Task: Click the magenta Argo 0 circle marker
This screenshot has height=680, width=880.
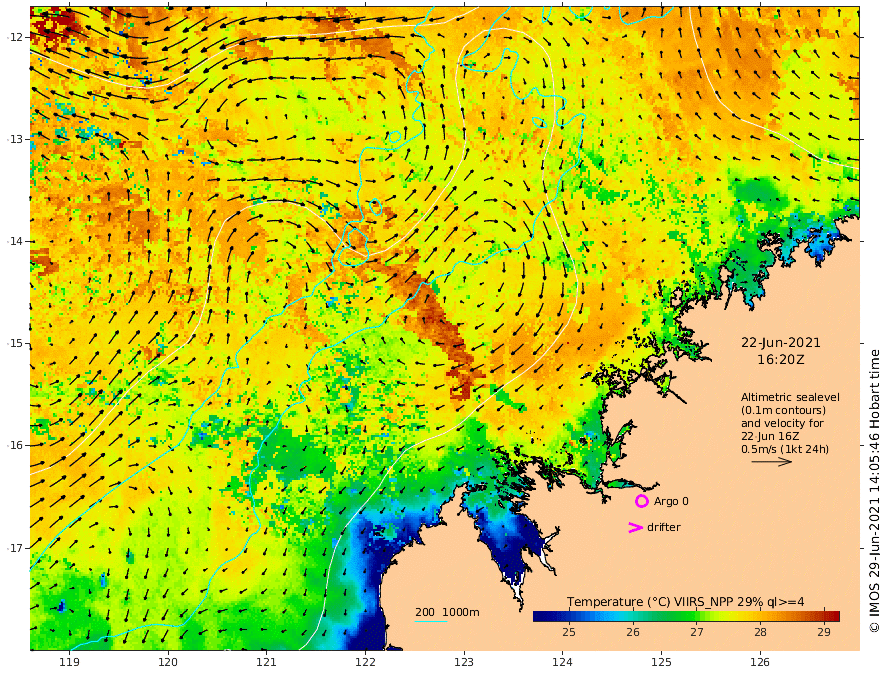Action: [641, 501]
